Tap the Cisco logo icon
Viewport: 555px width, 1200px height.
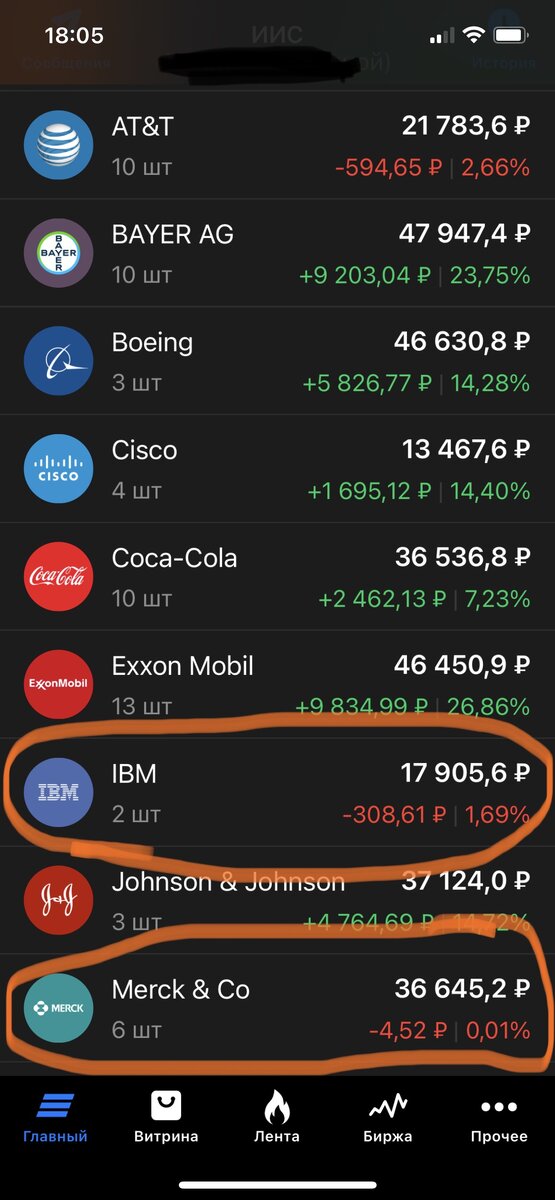pyautogui.click(x=58, y=469)
